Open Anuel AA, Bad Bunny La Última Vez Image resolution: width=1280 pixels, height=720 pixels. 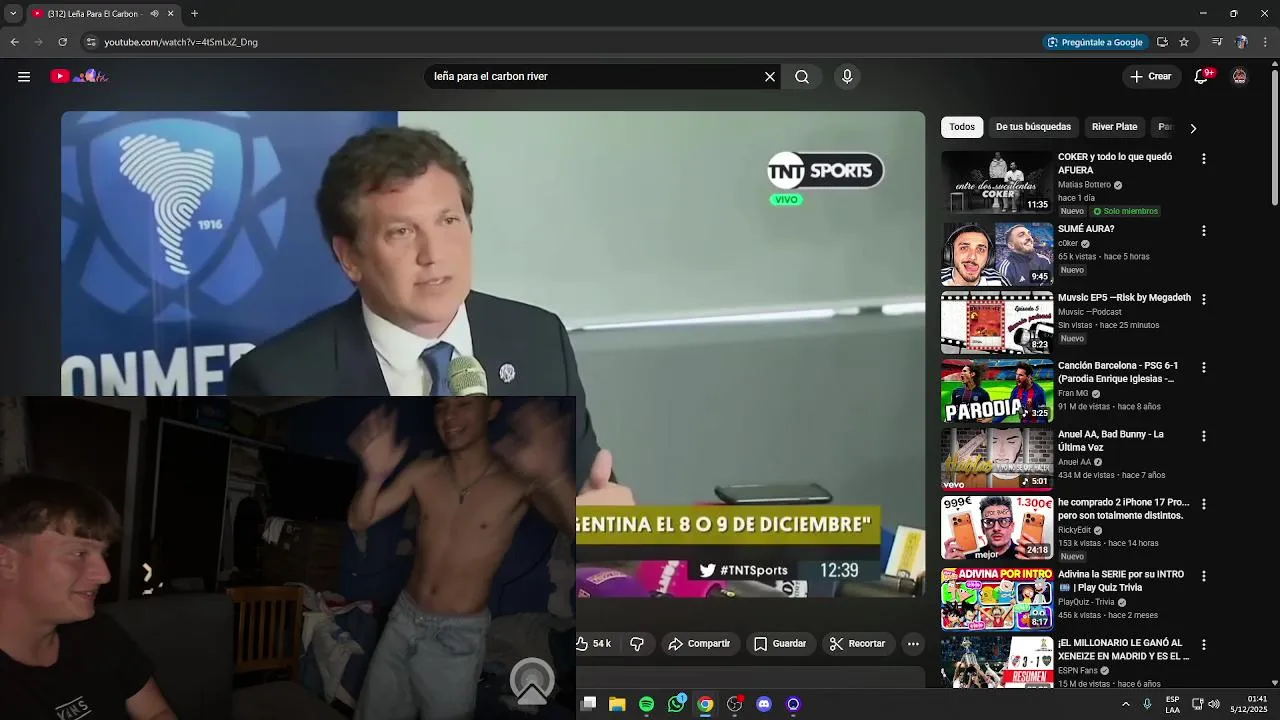point(1111,441)
